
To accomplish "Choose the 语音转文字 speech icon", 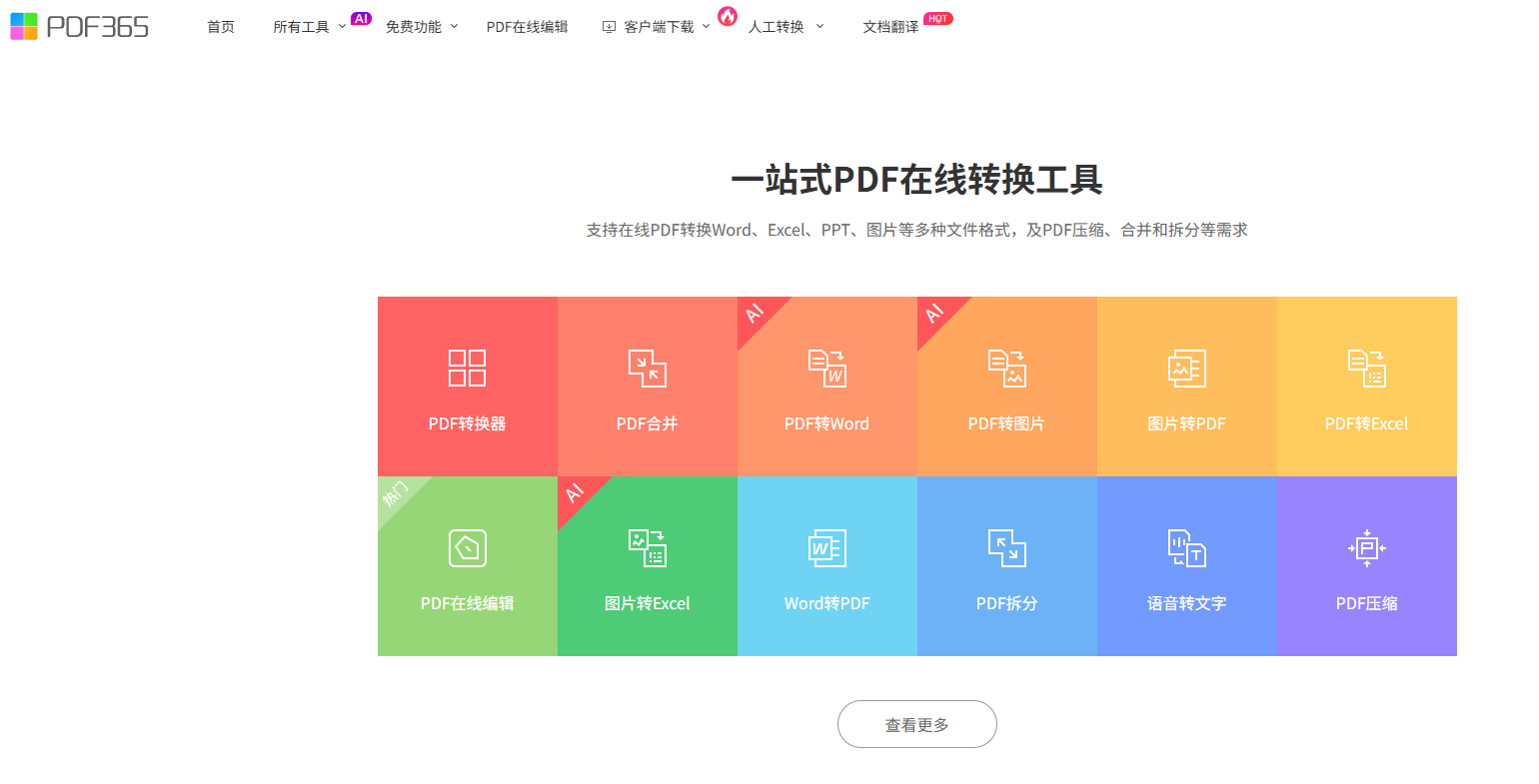I will pos(1186,547).
